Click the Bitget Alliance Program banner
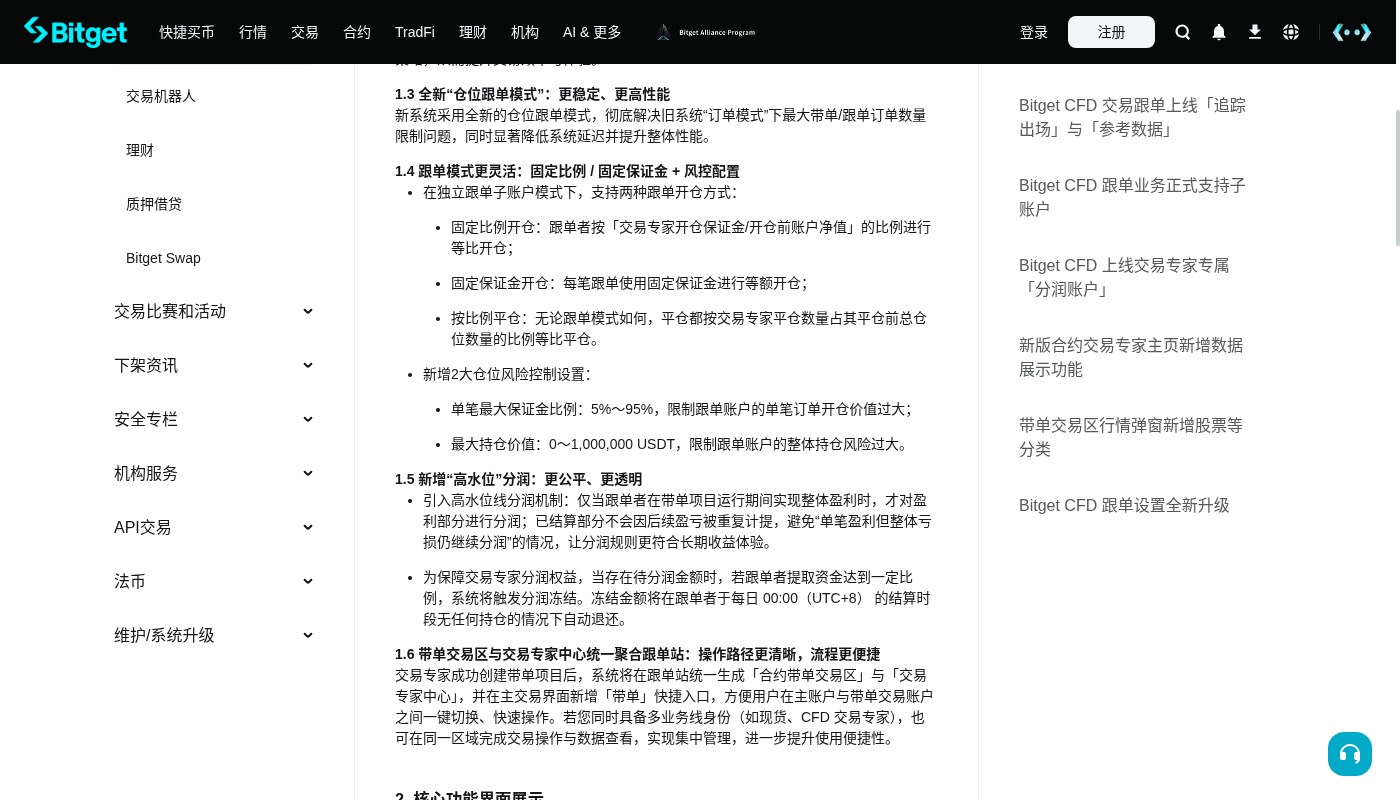This screenshot has height=800, width=1400. pos(706,32)
